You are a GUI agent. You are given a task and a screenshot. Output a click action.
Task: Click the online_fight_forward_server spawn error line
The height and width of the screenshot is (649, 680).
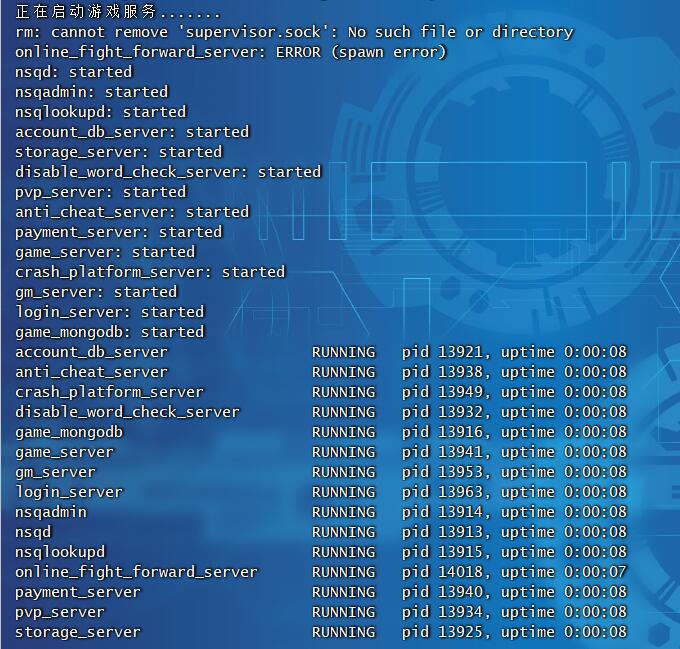click(x=231, y=52)
